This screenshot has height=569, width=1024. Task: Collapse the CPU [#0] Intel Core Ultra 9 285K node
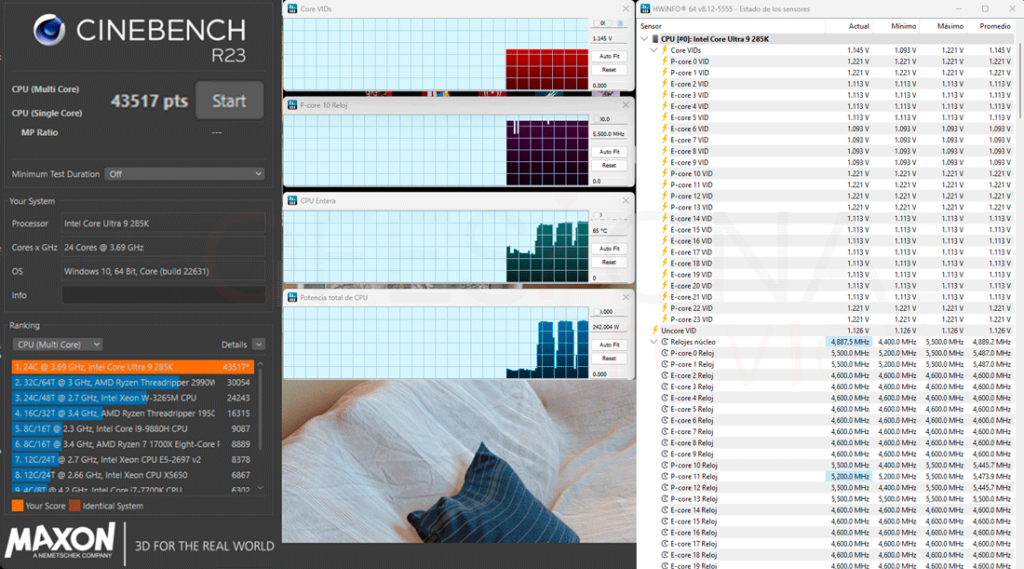click(x=645, y=39)
